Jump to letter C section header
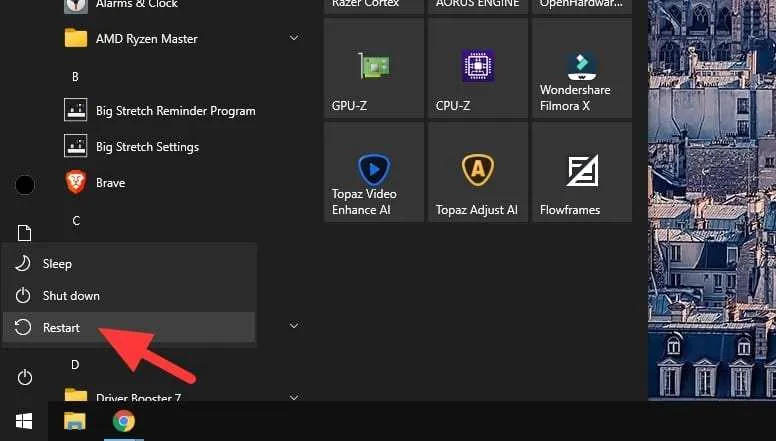776x441 pixels. click(76, 221)
